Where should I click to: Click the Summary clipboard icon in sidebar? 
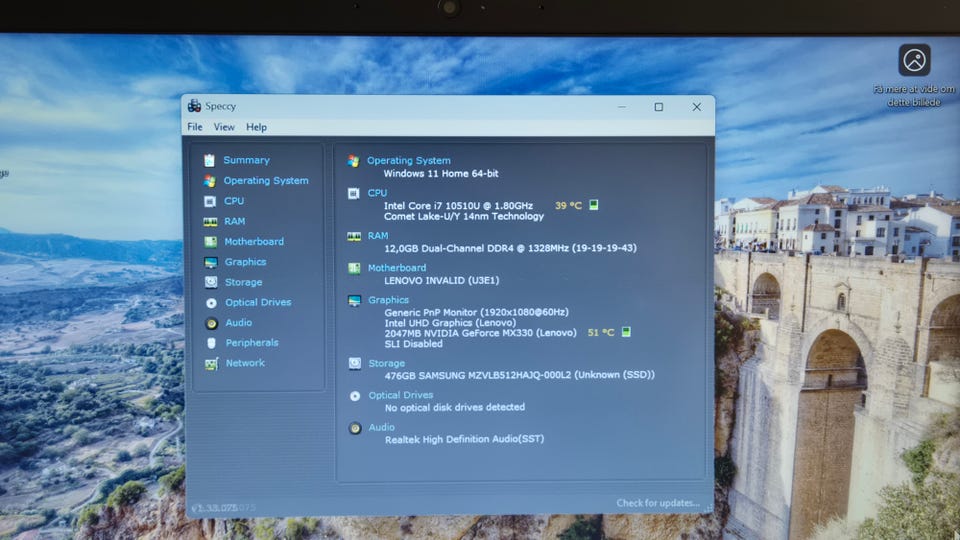tap(209, 160)
